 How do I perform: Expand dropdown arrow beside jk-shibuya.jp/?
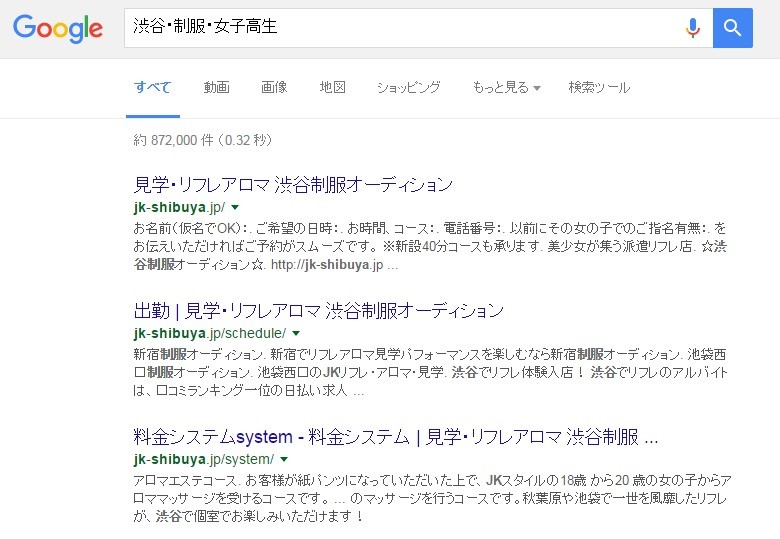pos(235,207)
